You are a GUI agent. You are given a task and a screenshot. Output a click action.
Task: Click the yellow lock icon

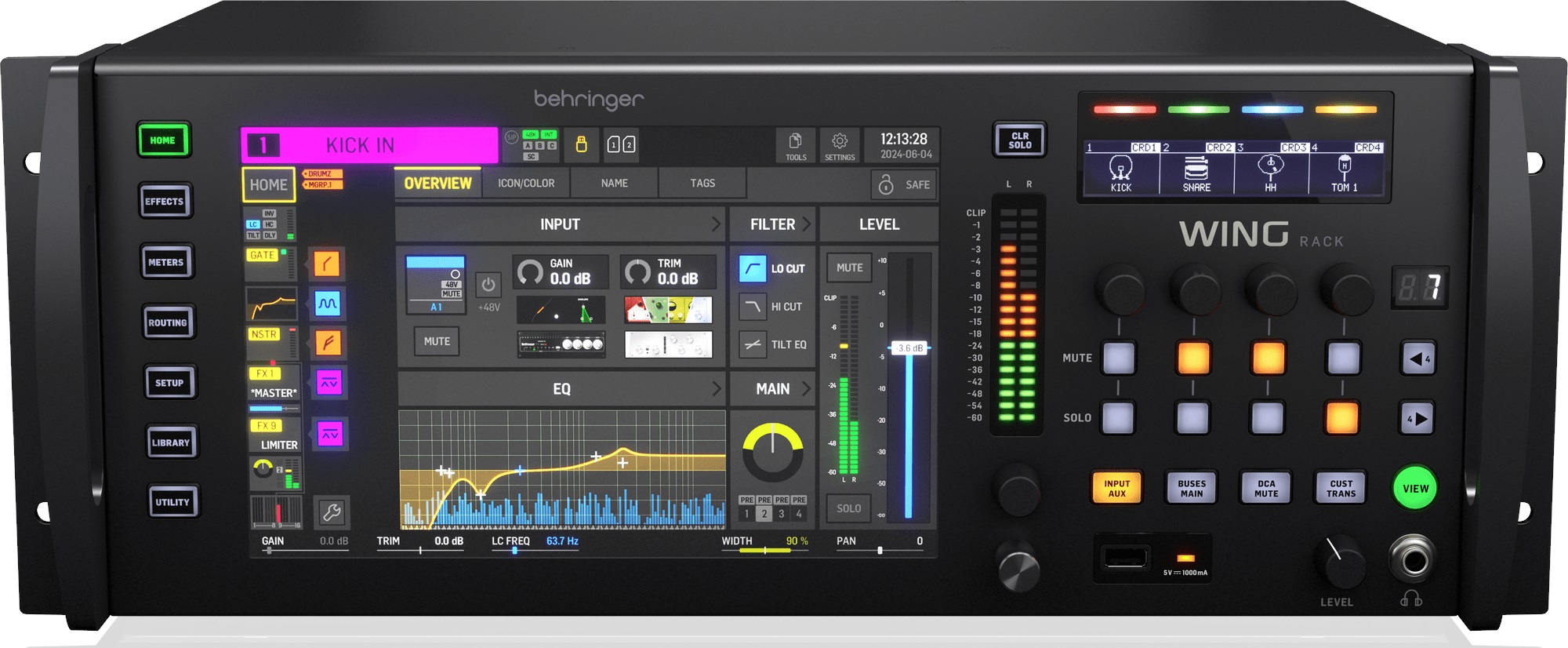581,144
